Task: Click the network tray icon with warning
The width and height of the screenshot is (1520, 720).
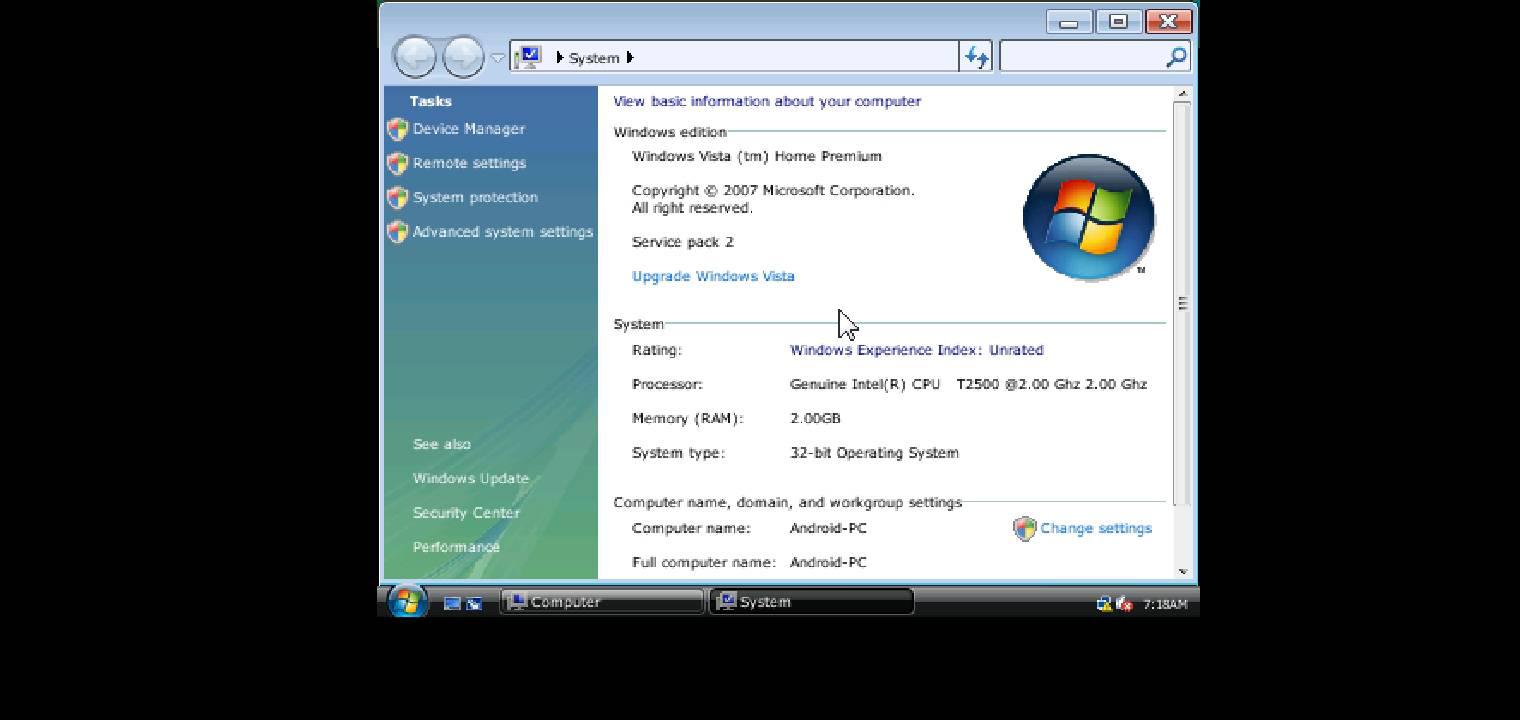Action: pyautogui.click(x=1104, y=604)
